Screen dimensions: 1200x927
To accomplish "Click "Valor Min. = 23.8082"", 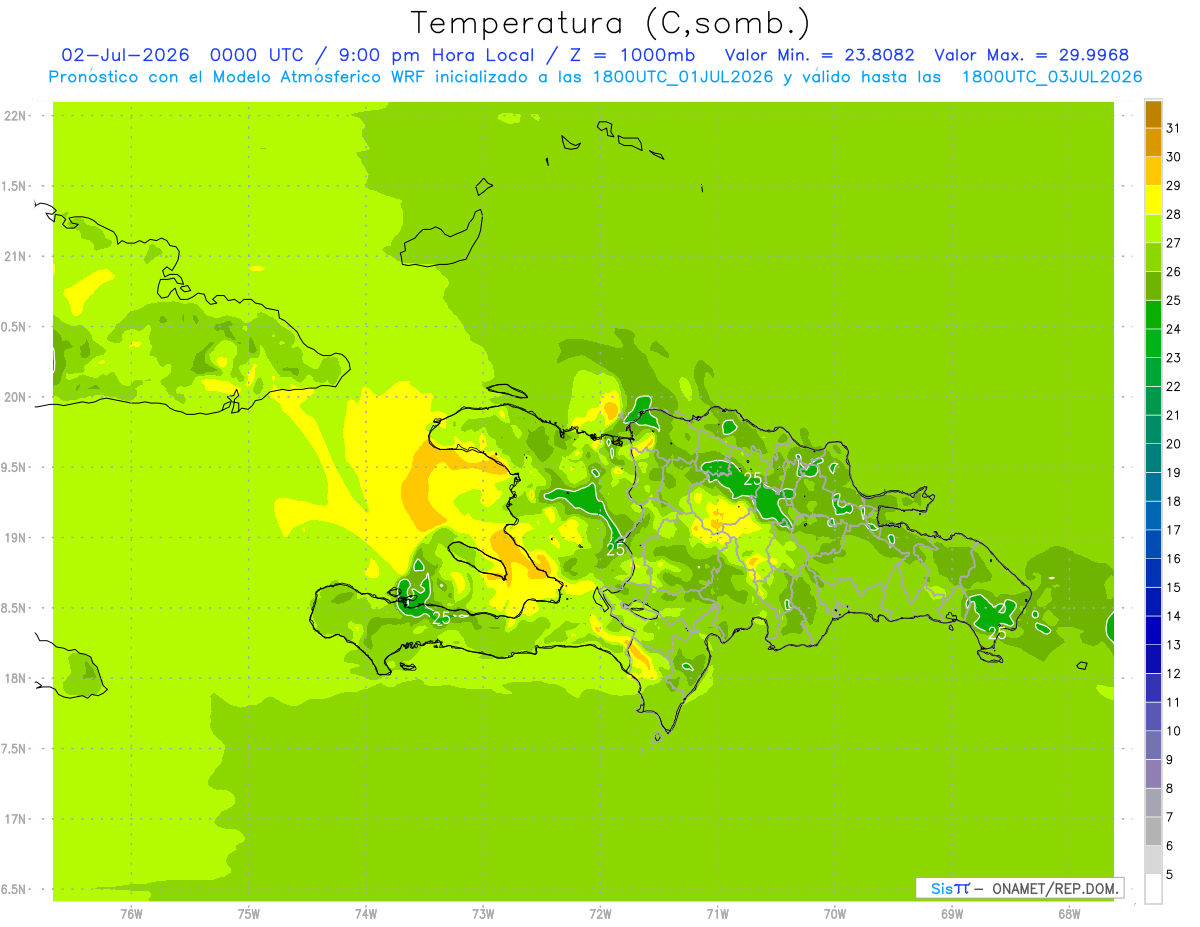I will point(820,55).
